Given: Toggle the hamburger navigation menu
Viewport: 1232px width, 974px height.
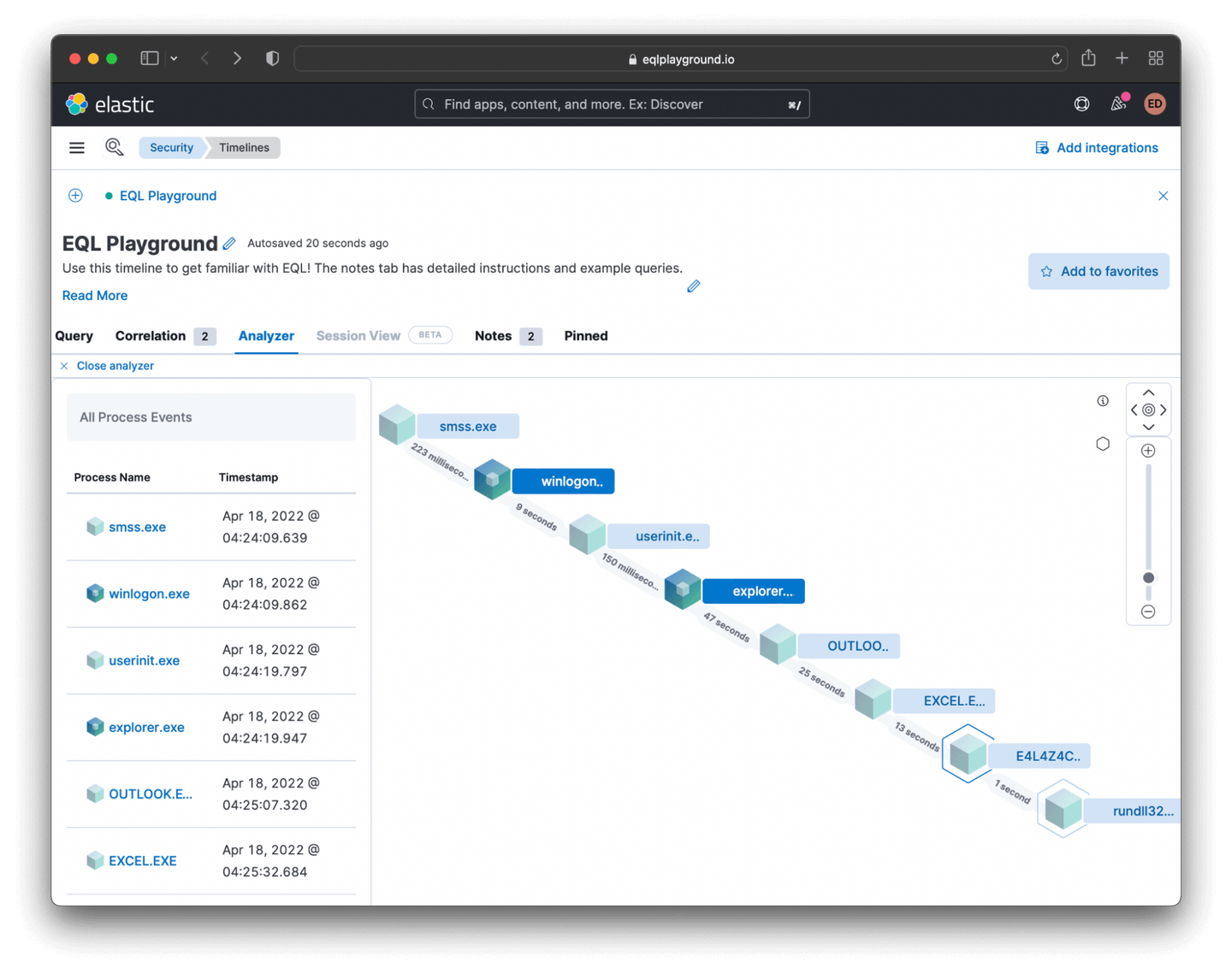Looking at the screenshot, I should 77,148.
